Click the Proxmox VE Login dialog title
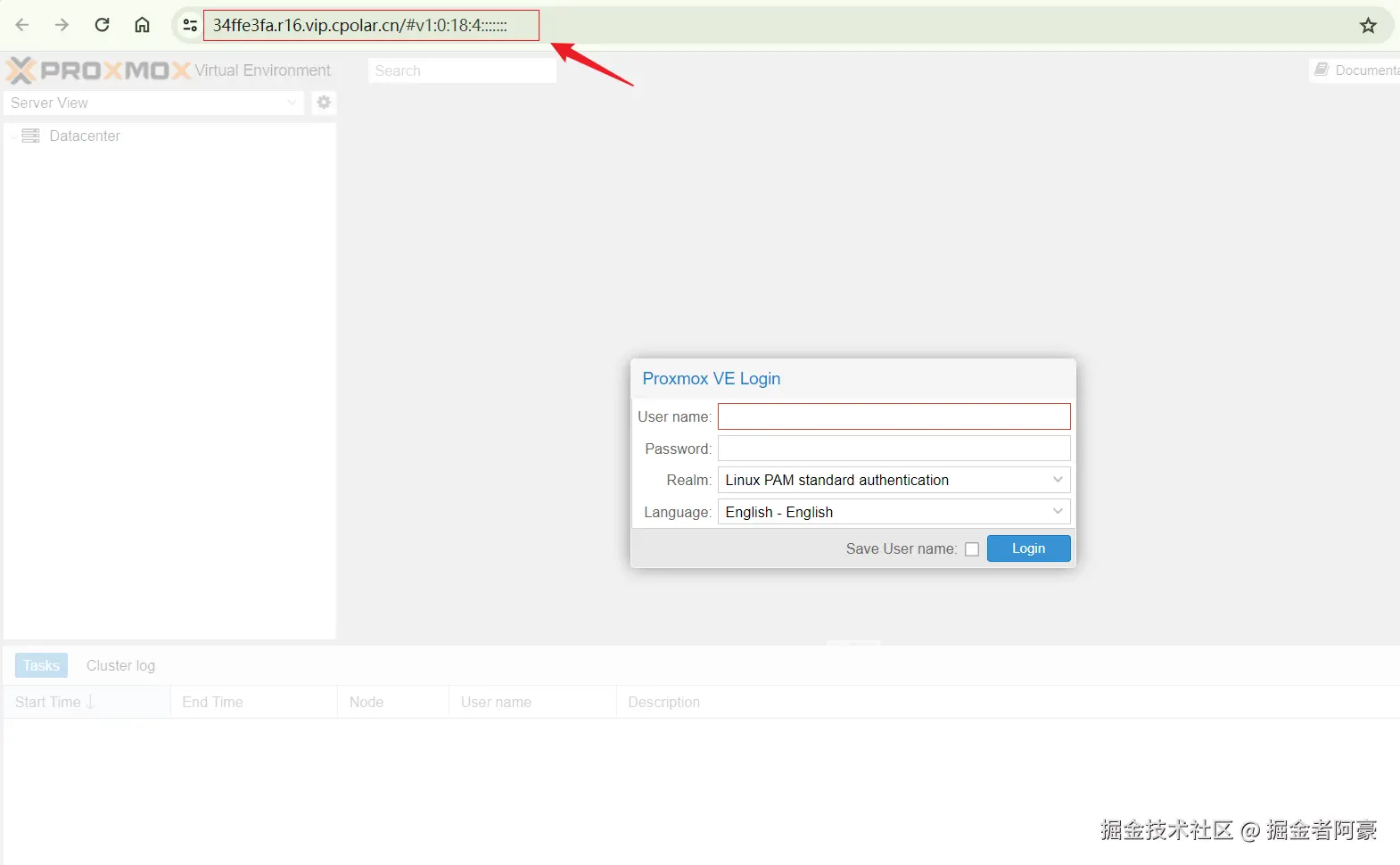 click(712, 379)
